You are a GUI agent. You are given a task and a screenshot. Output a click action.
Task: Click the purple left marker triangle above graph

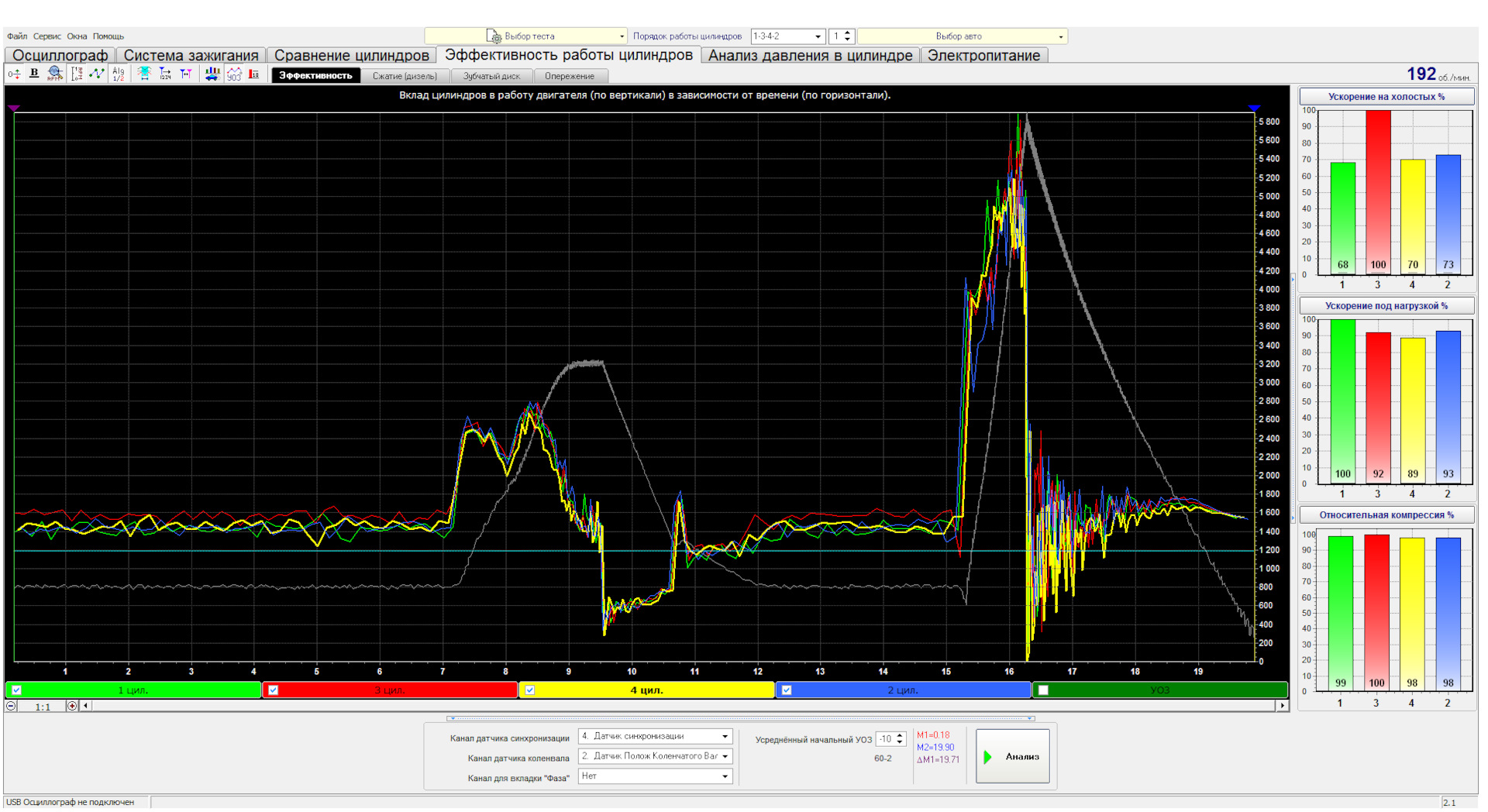click(14, 108)
